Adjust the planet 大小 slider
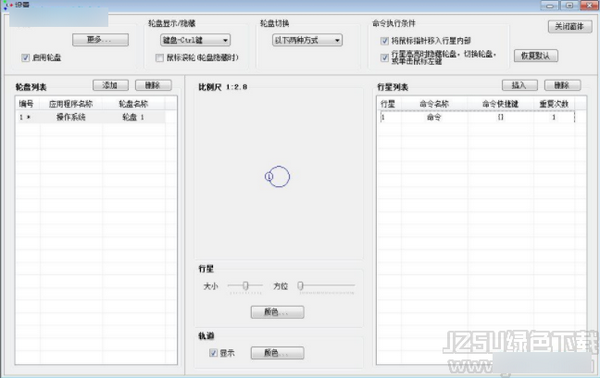Screen dimensions: 600x378 pyautogui.click(x=246, y=285)
